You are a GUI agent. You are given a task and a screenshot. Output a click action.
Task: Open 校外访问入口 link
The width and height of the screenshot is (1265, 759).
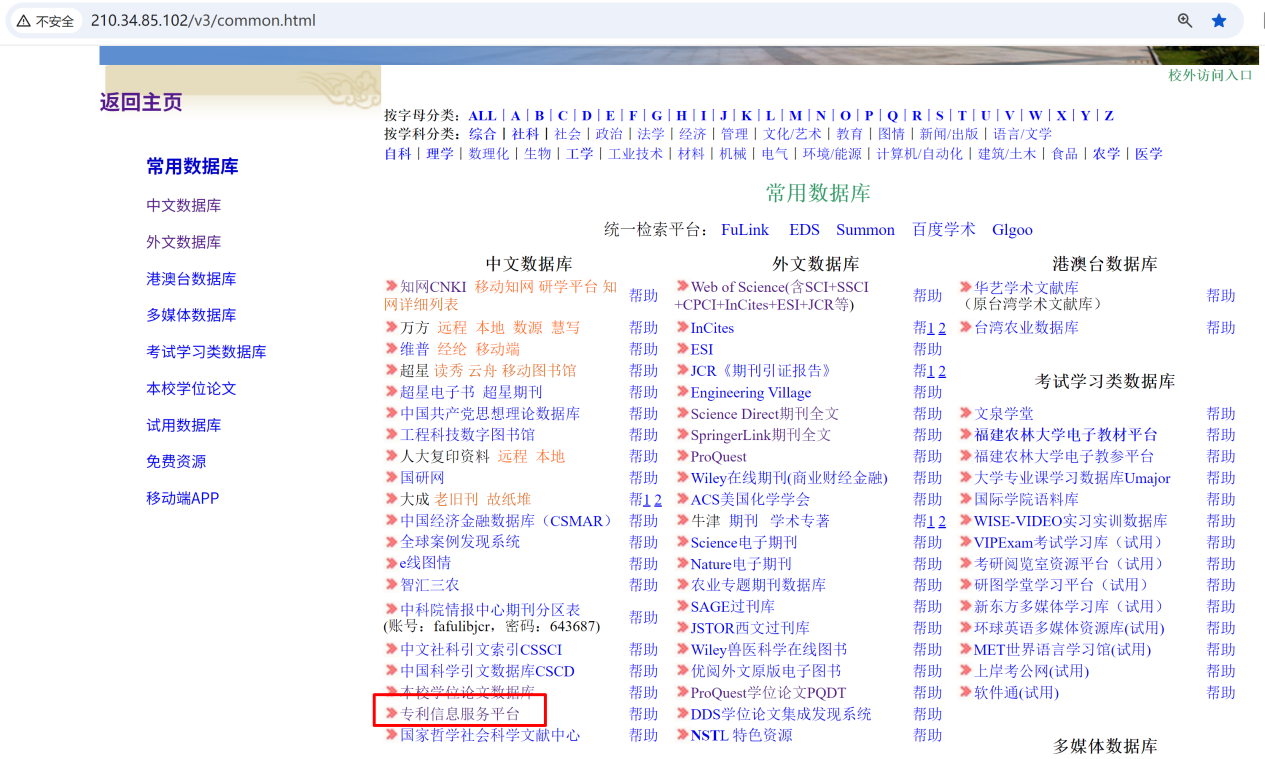pyautogui.click(x=1210, y=76)
